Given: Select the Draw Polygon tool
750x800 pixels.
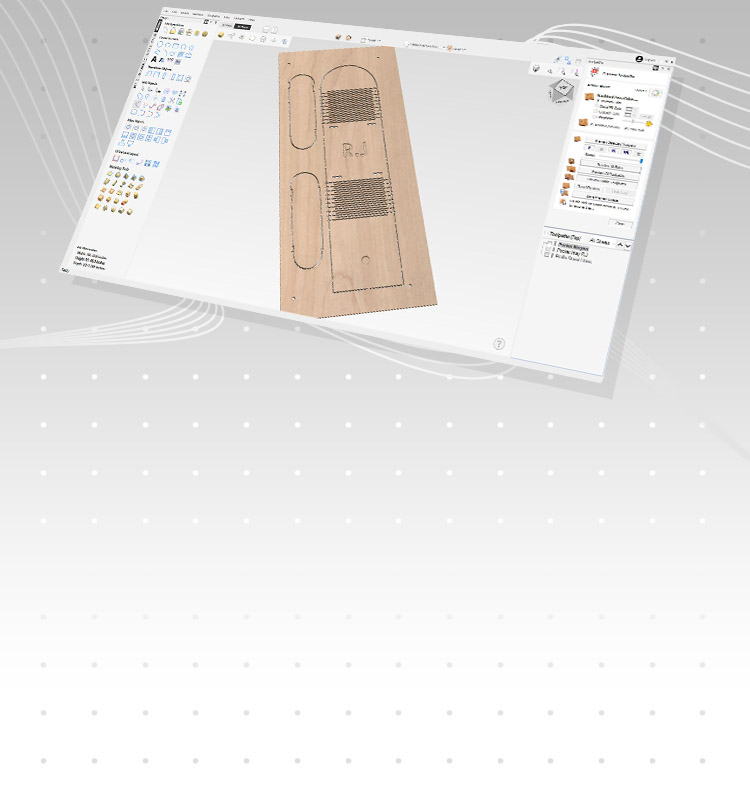Looking at the screenshot, I should tap(184, 46).
